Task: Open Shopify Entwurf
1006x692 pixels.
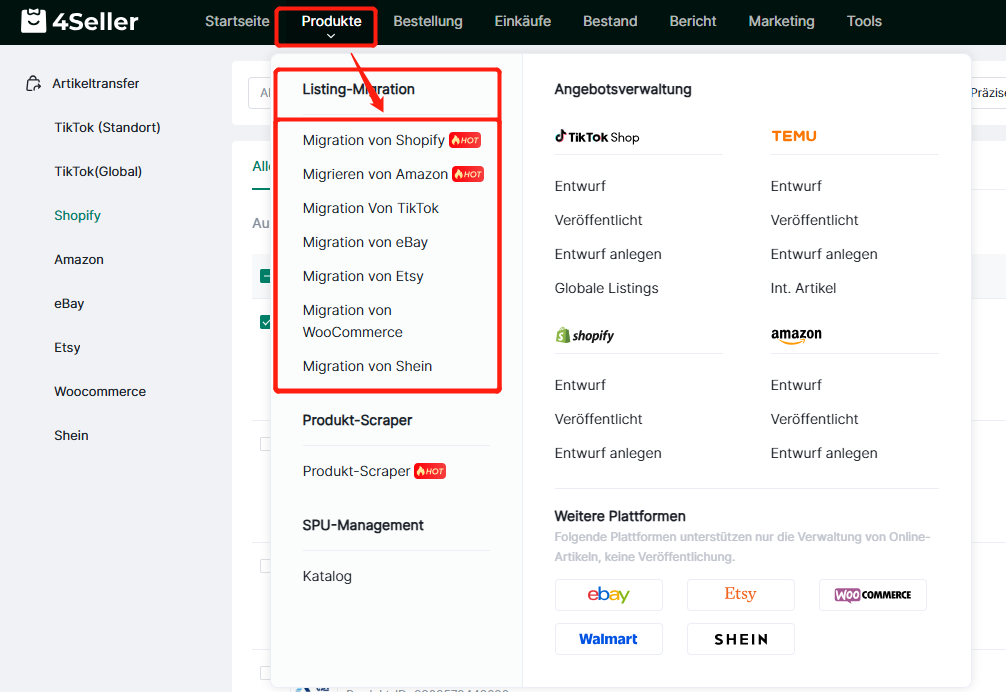Action: tap(579, 385)
